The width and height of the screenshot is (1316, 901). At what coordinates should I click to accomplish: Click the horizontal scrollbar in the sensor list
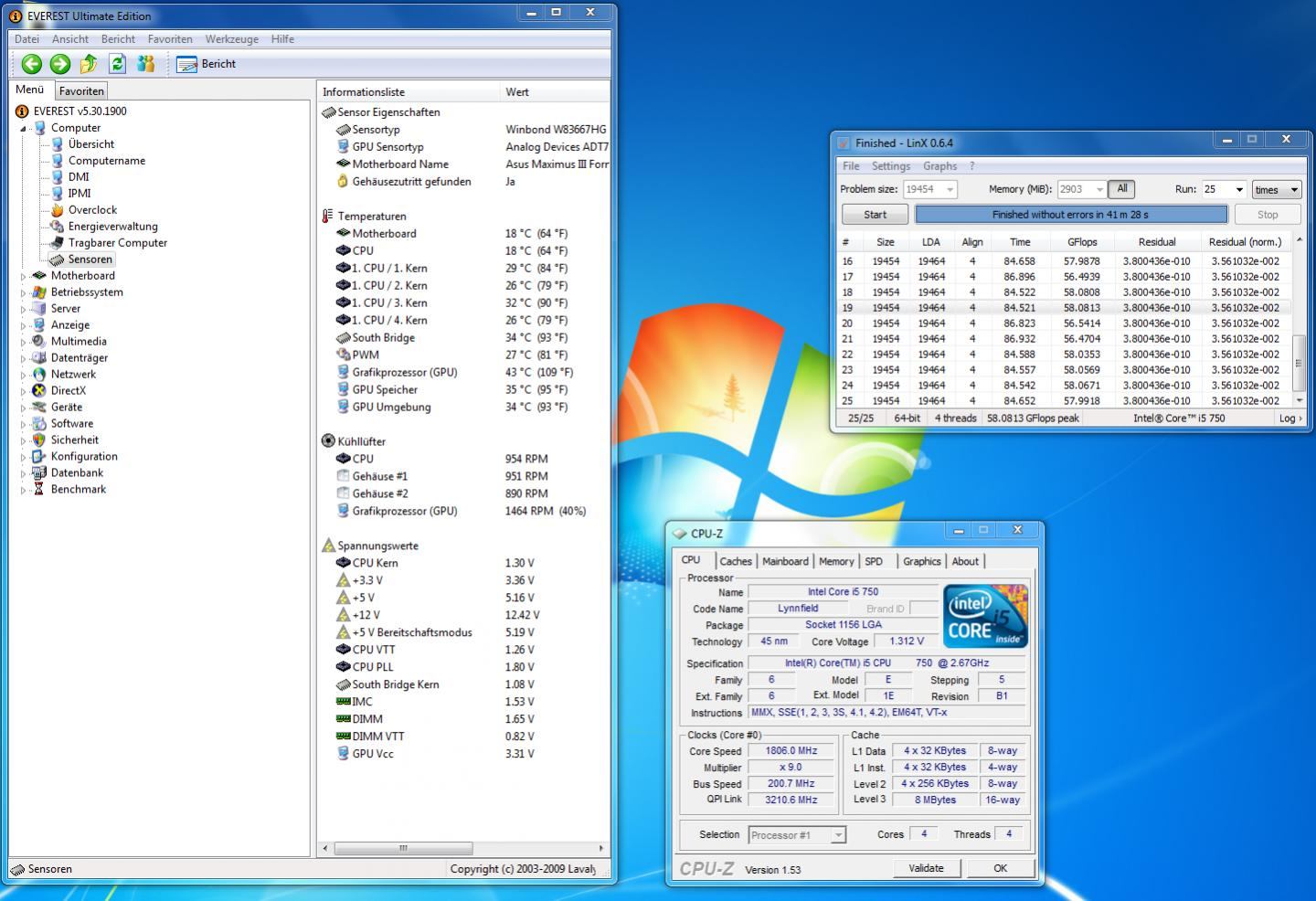(x=402, y=848)
